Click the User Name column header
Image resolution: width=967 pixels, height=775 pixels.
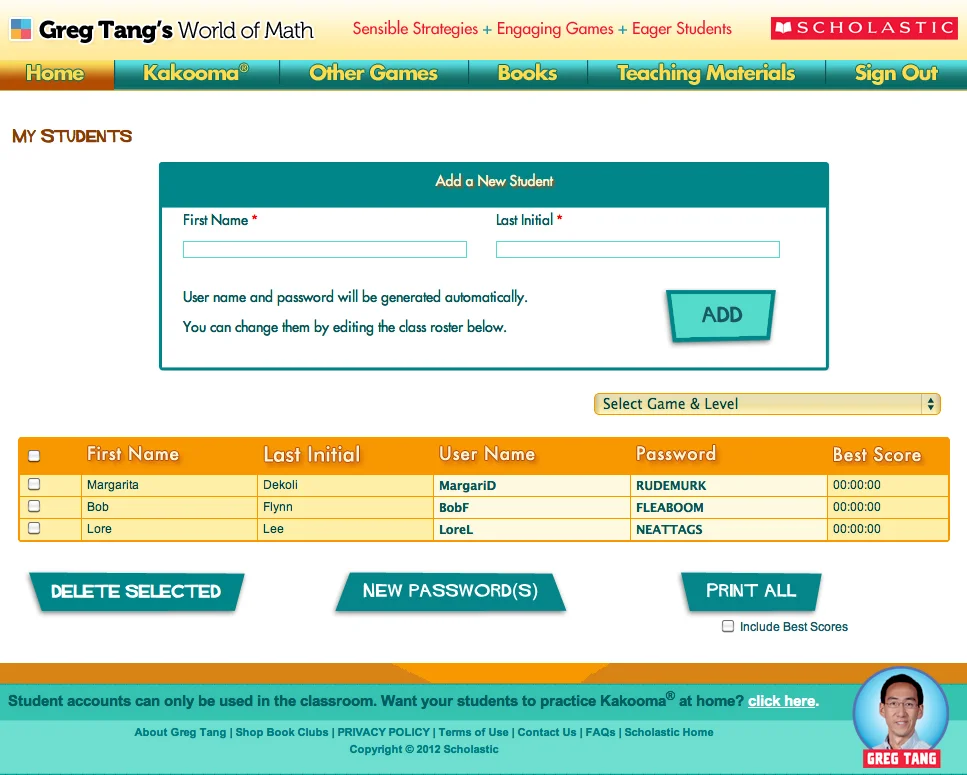[x=487, y=454]
